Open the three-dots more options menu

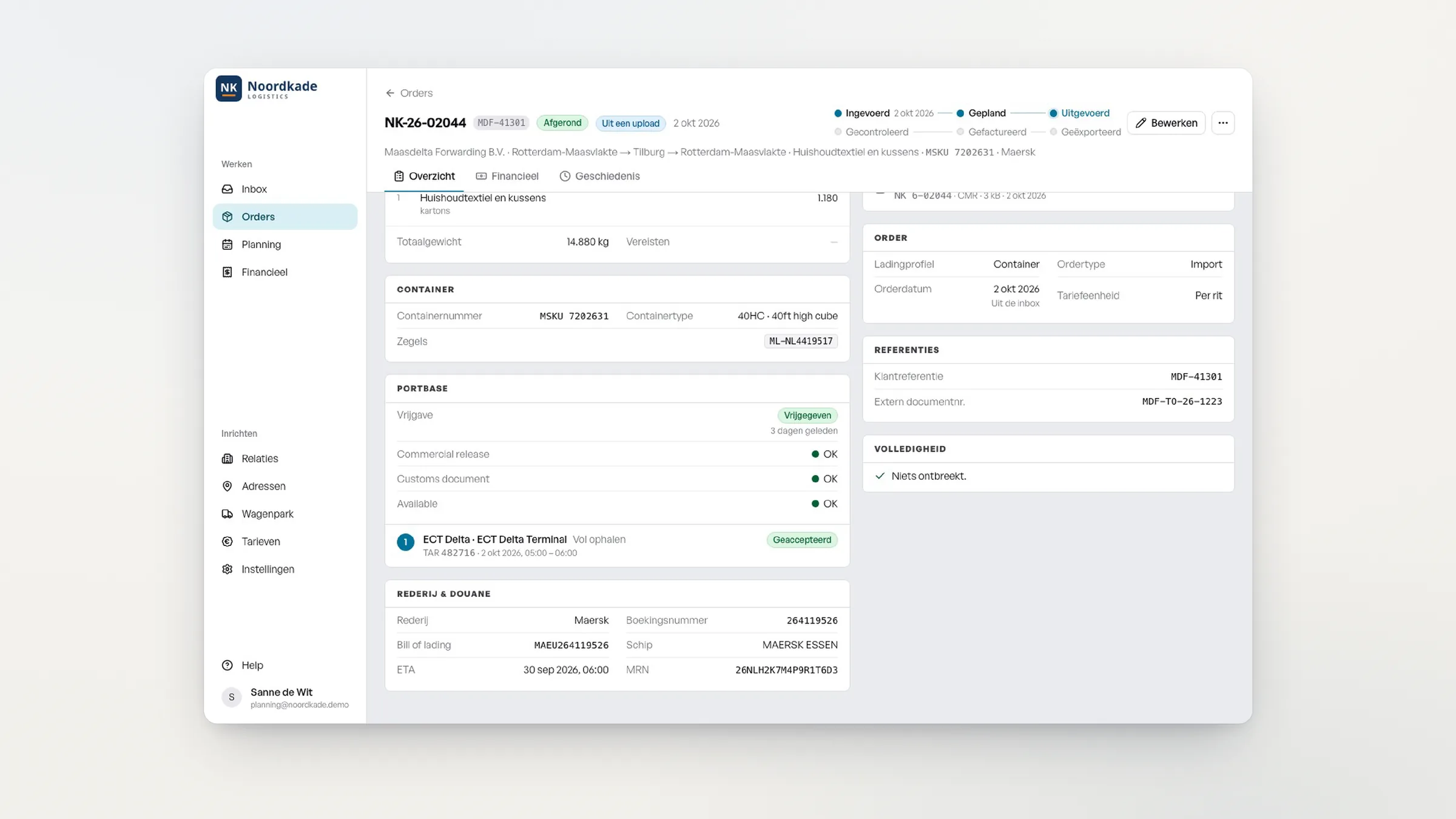[1223, 123]
